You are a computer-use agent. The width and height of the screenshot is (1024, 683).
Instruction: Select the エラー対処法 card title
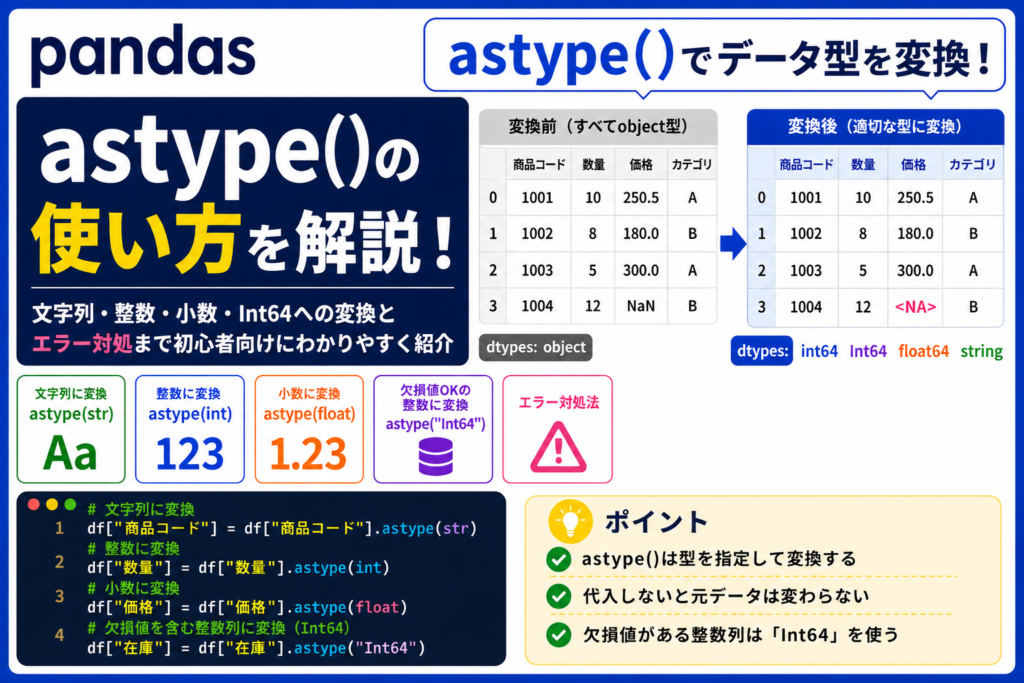pyautogui.click(x=558, y=402)
